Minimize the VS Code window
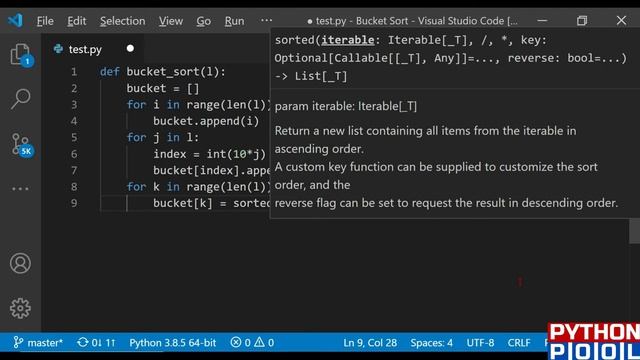This screenshot has height=360, width=640. [542, 20]
